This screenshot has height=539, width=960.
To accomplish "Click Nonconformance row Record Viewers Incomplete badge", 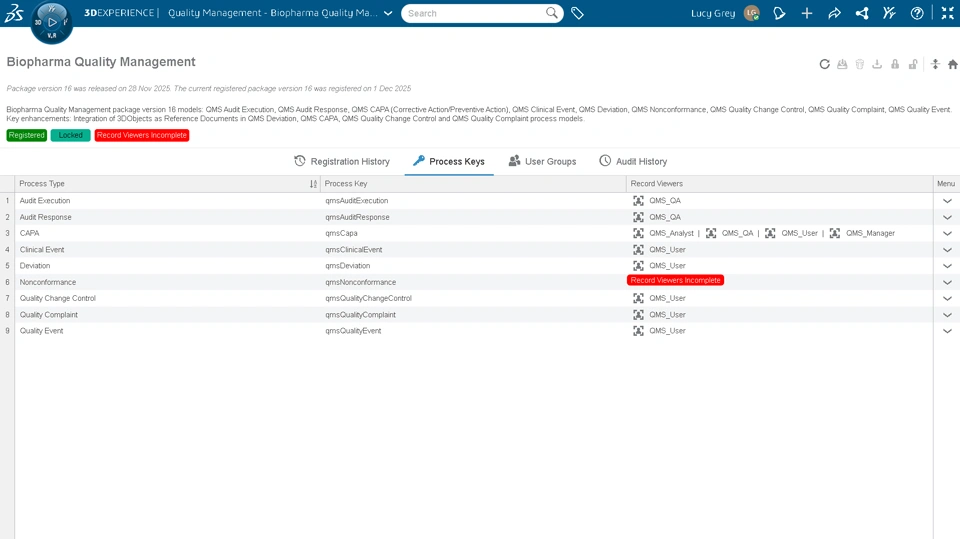I will pyautogui.click(x=675, y=280).
